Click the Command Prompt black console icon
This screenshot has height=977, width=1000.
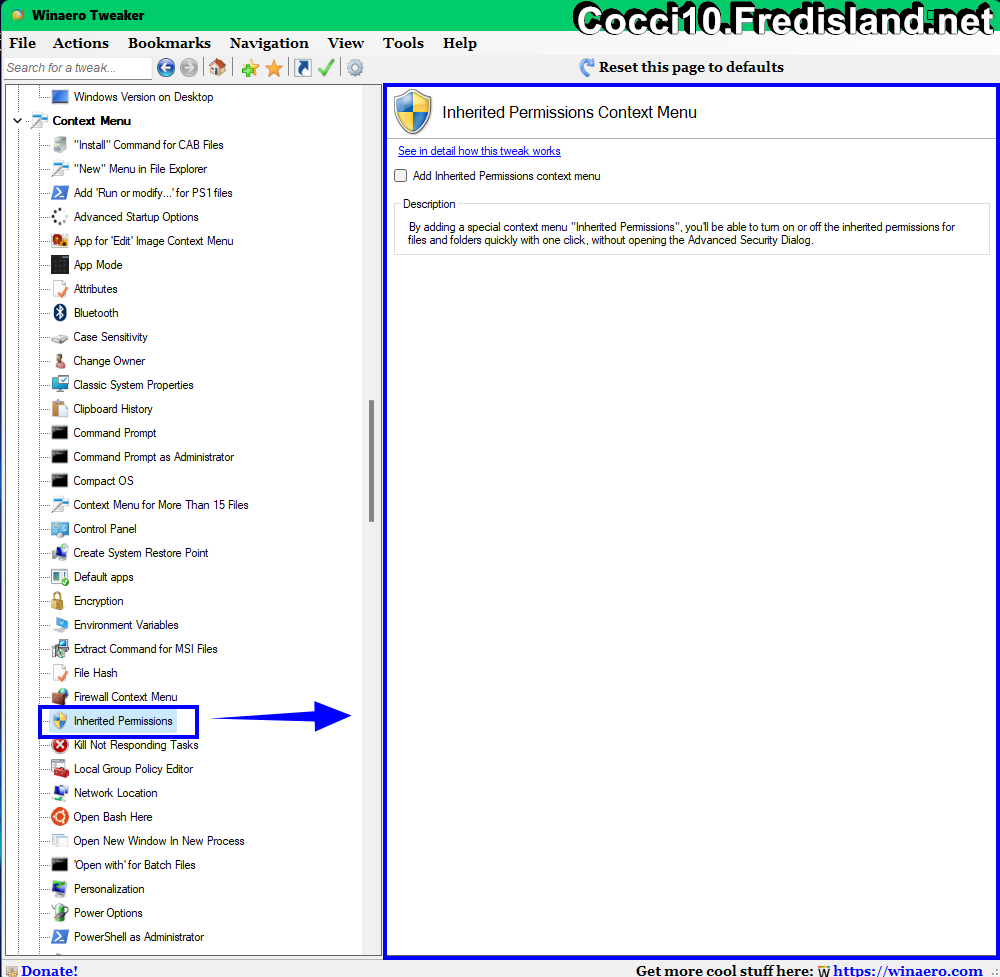(x=60, y=433)
